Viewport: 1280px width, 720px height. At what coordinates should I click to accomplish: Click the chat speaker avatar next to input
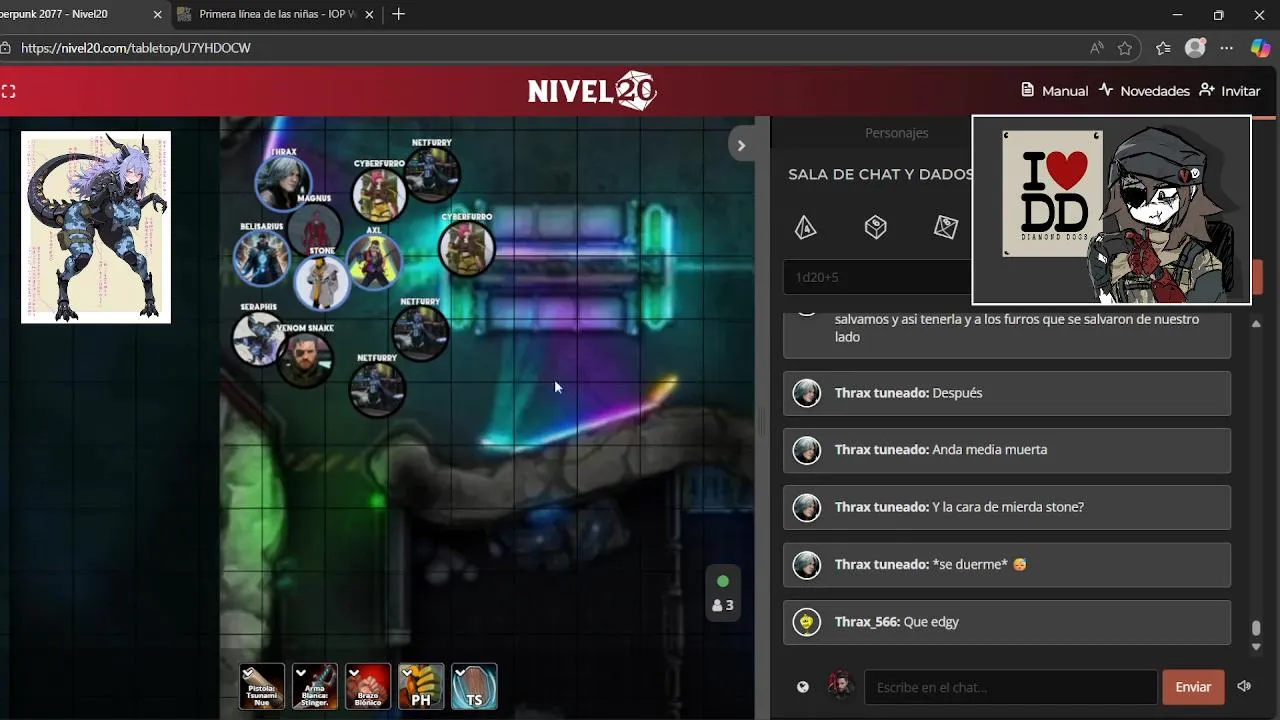coord(841,686)
